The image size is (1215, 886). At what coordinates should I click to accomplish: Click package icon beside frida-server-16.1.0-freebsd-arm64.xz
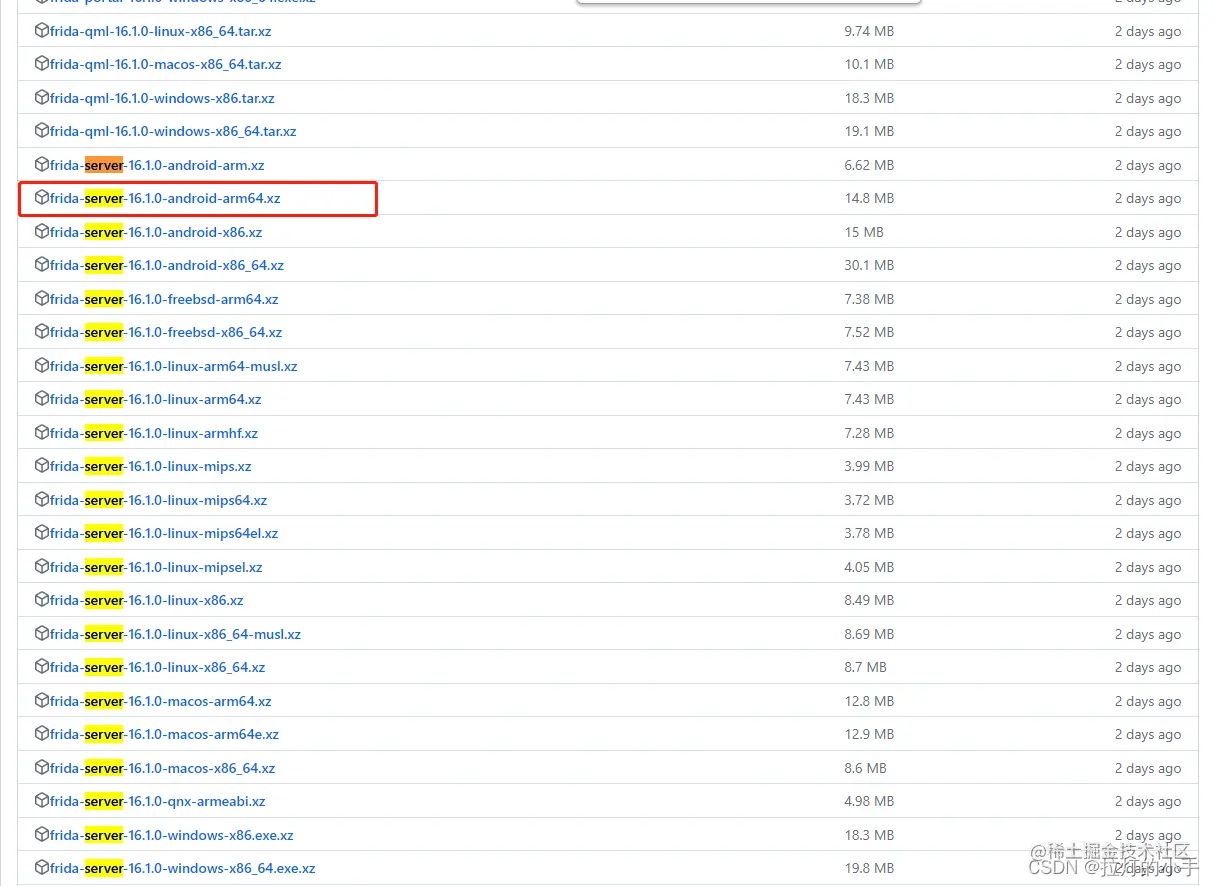(x=42, y=299)
